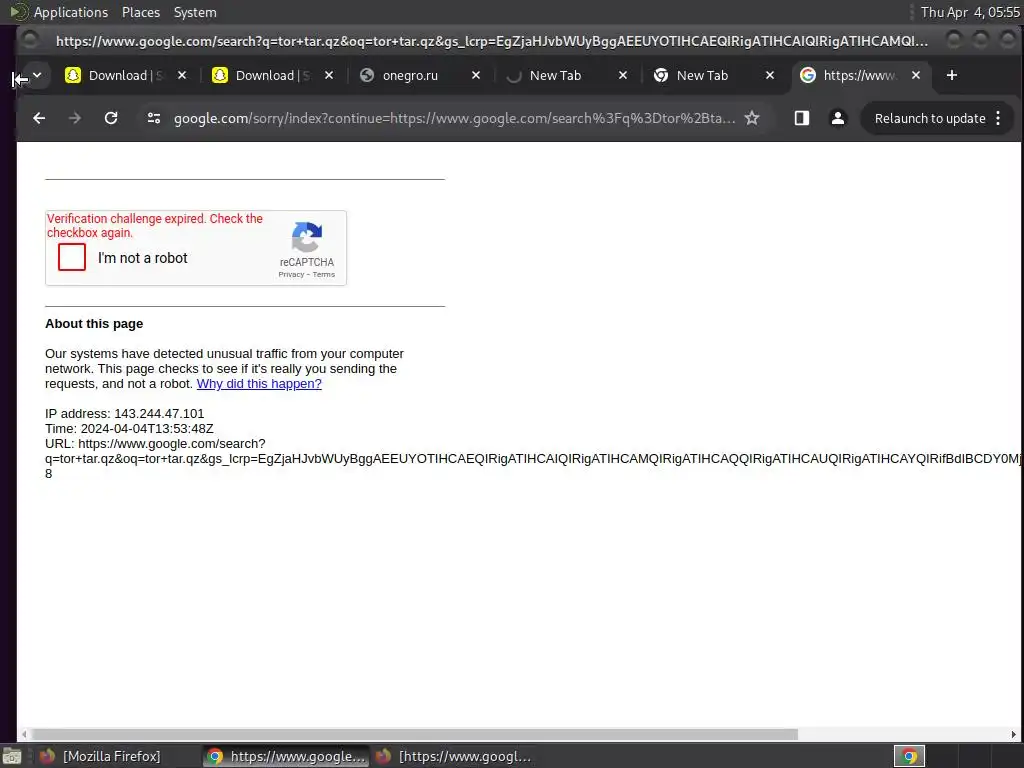1024x768 pixels.
Task: Go back to previous page
Action: tap(39, 118)
